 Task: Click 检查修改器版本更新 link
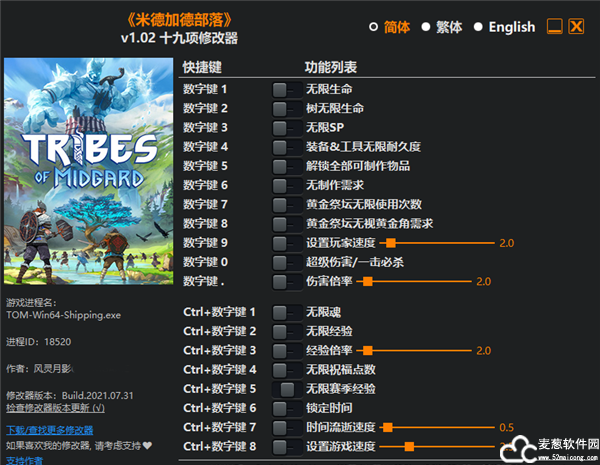[55, 408]
